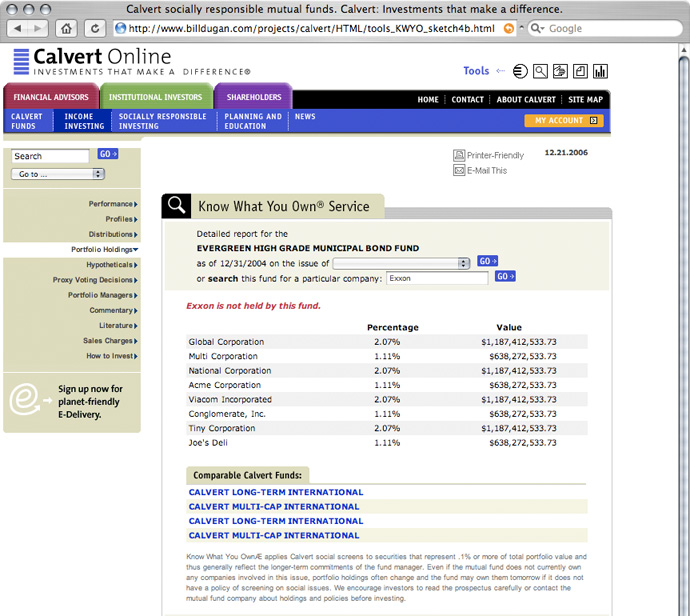Expand the Commentary sidebar item
Screen dimensions: 690x616
pyautogui.click(x=114, y=311)
